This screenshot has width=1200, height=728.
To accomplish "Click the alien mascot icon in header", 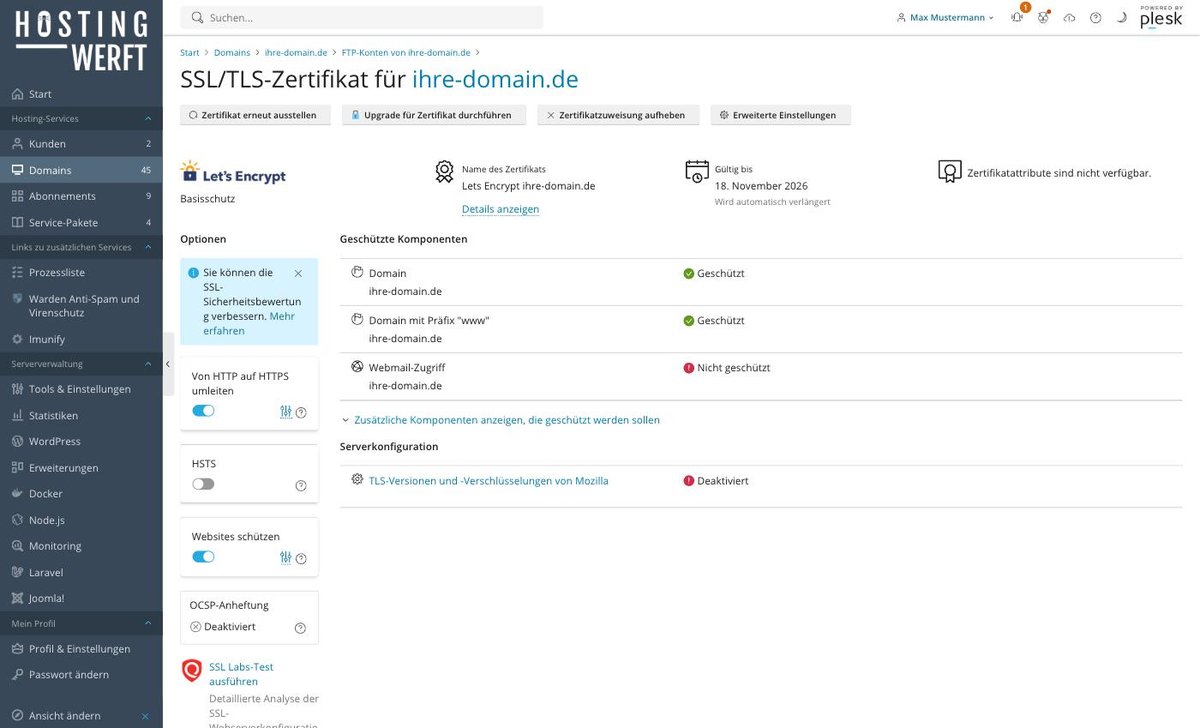I will coord(1043,17).
